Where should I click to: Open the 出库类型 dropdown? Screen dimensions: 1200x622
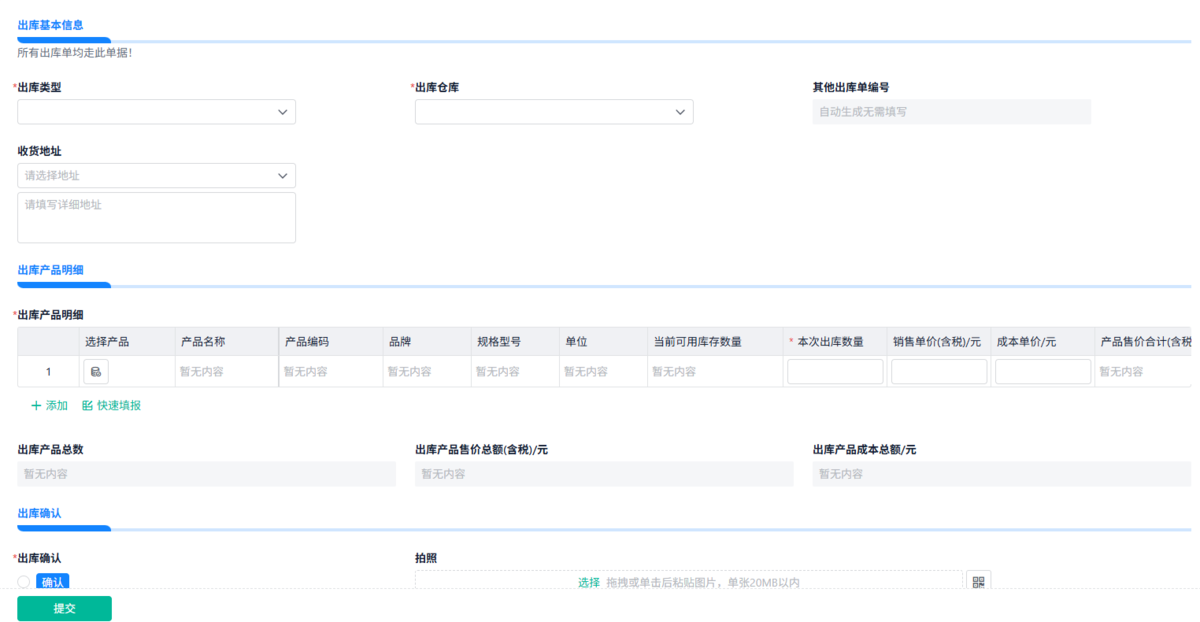pyautogui.click(x=156, y=112)
